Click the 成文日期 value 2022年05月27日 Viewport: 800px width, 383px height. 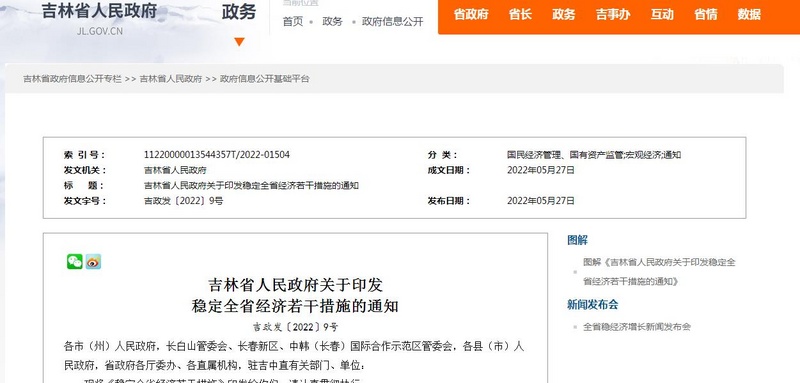541,170
